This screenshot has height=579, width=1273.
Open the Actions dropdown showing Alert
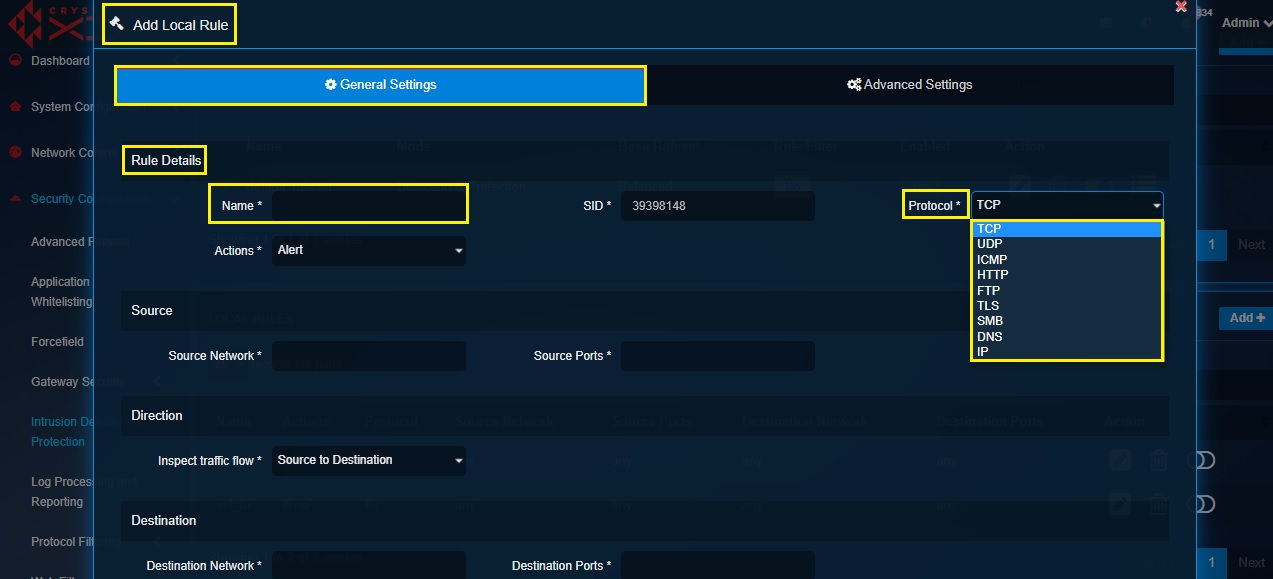click(x=369, y=250)
